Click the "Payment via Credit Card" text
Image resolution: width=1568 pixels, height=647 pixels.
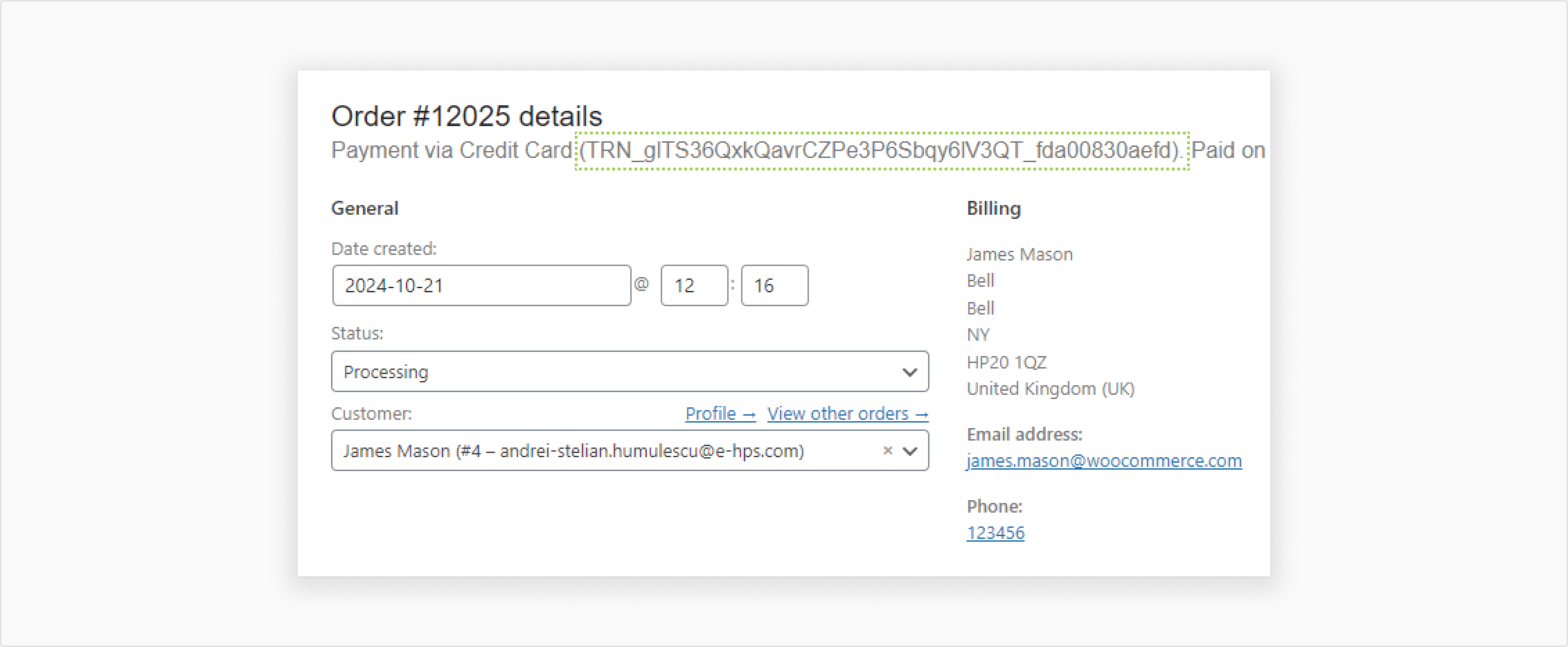pos(450,150)
